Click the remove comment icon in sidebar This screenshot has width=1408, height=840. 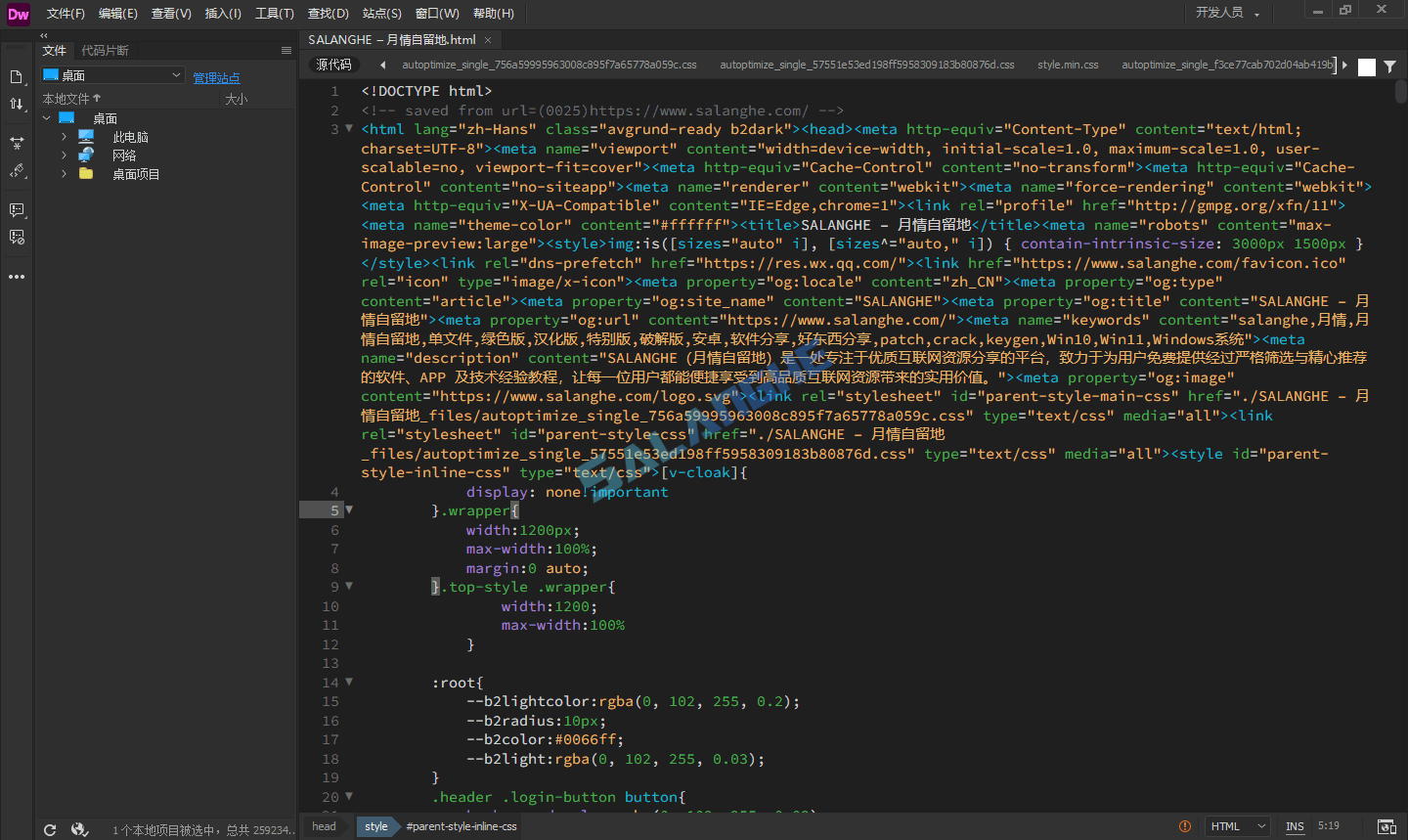coord(17,236)
